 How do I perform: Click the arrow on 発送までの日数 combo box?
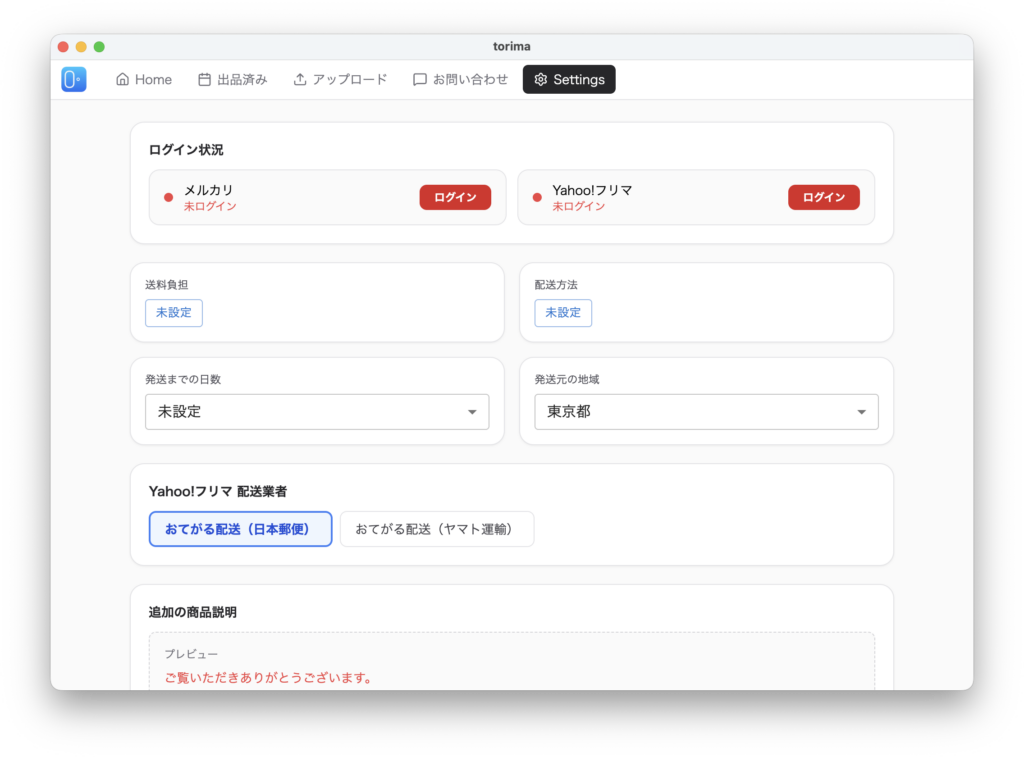click(x=473, y=412)
